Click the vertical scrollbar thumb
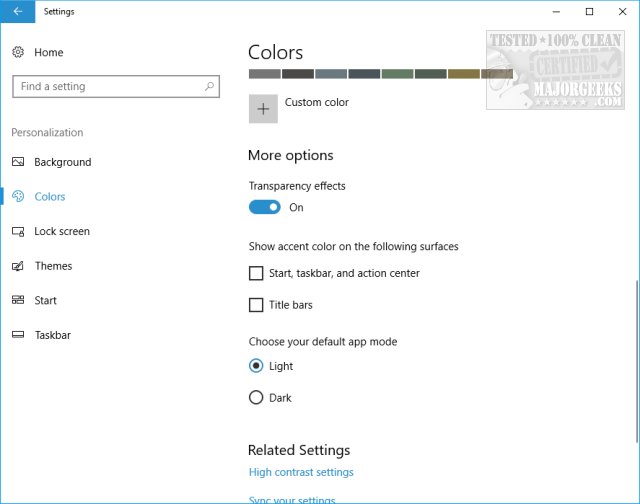This screenshot has height=504, width=640. point(637,361)
